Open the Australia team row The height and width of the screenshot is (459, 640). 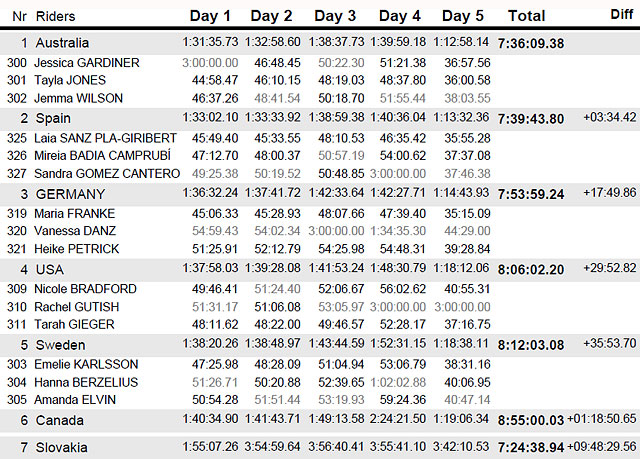tap(320, 43)
